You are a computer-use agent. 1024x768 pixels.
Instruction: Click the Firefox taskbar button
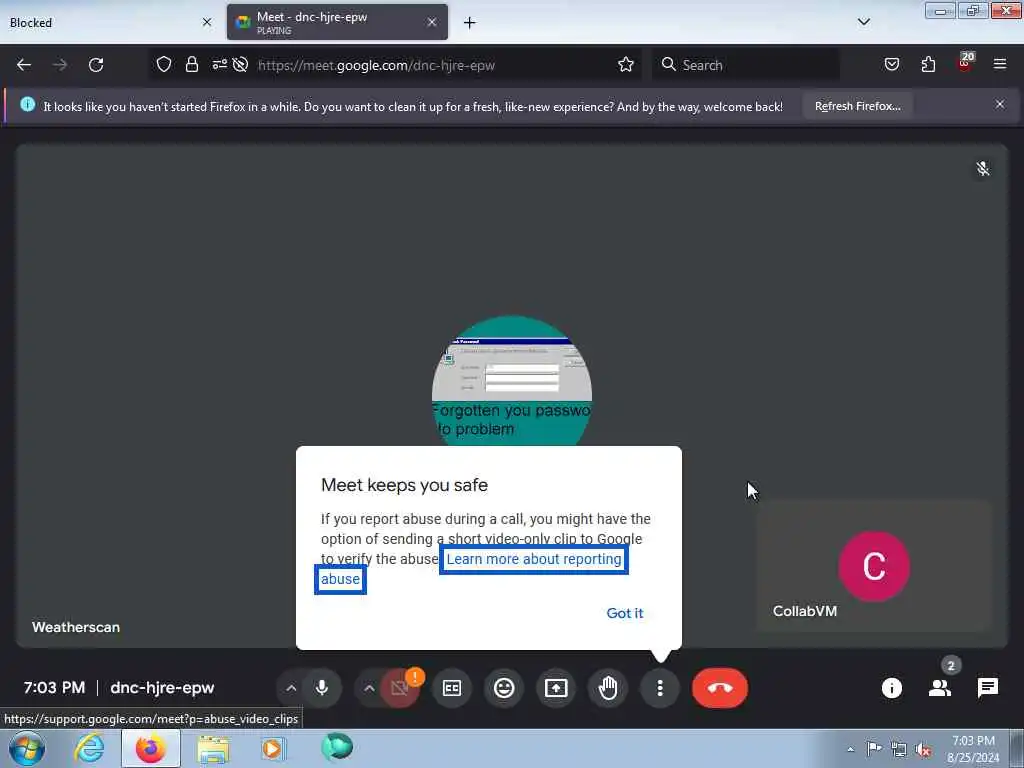[151, 748]
